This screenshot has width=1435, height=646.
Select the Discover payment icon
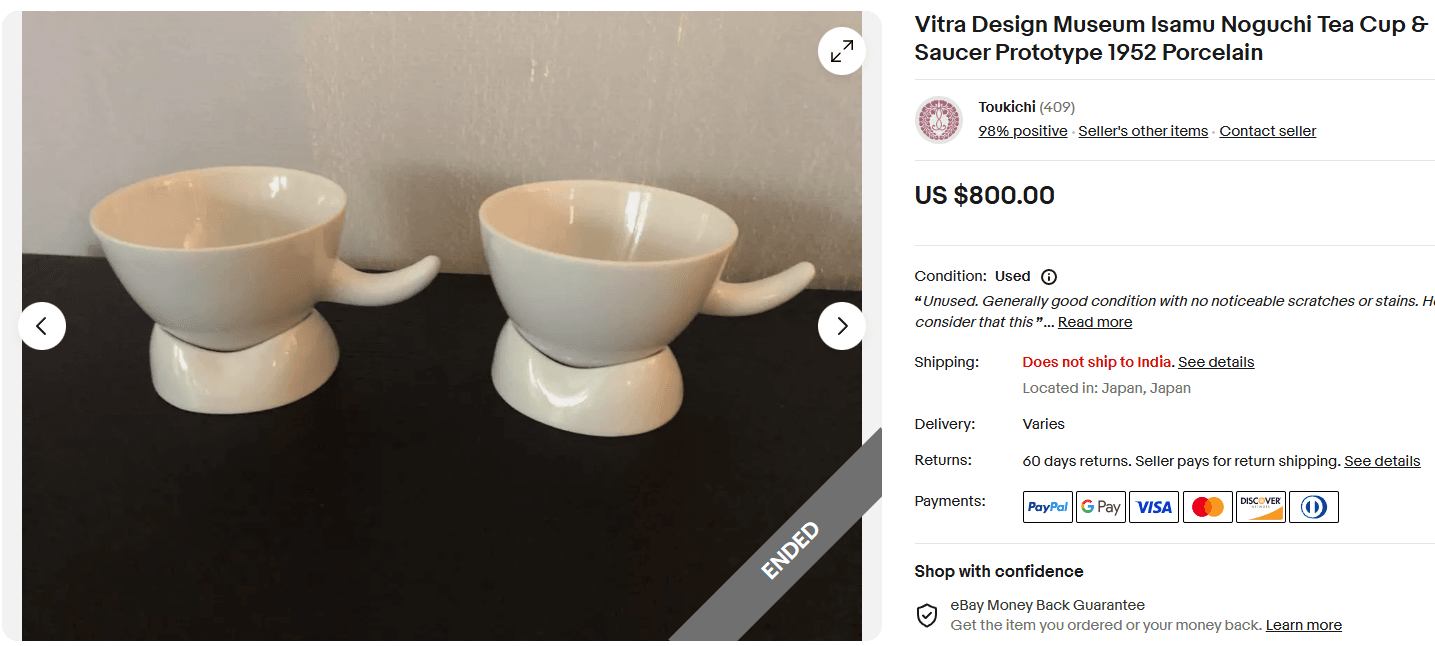[x=1260, y=506]
